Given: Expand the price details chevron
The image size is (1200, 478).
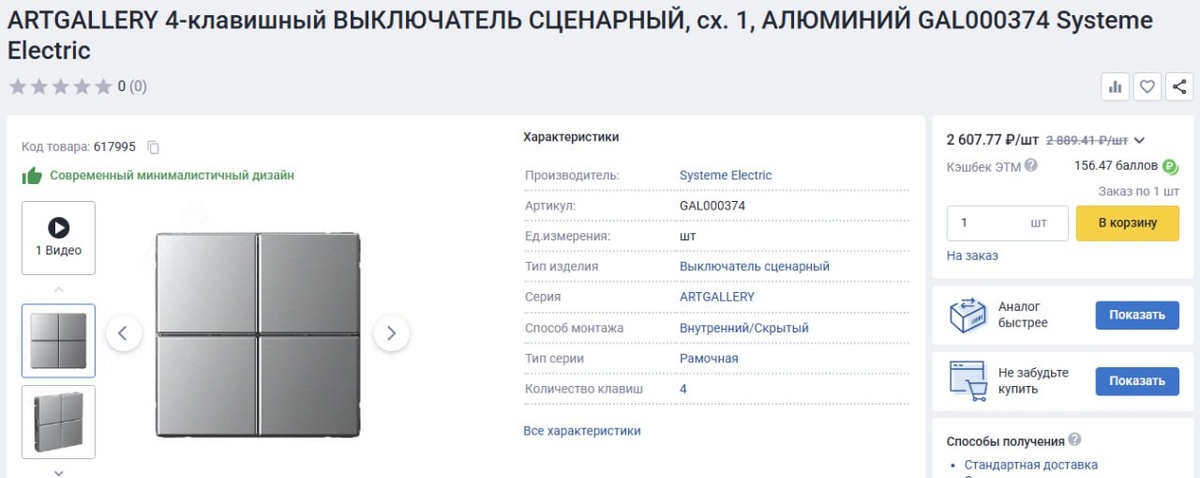Looking at the screenshot, I should tap(1139, 140).
